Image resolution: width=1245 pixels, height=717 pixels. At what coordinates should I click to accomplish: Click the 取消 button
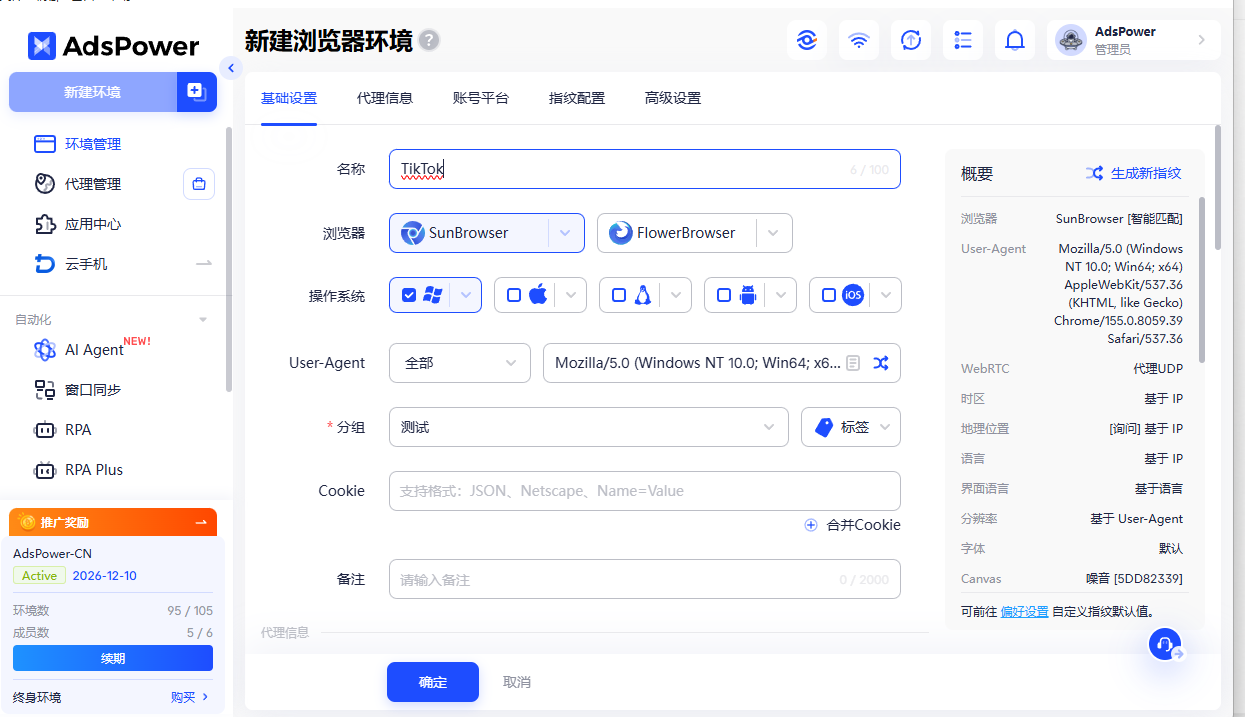(517, 682)
